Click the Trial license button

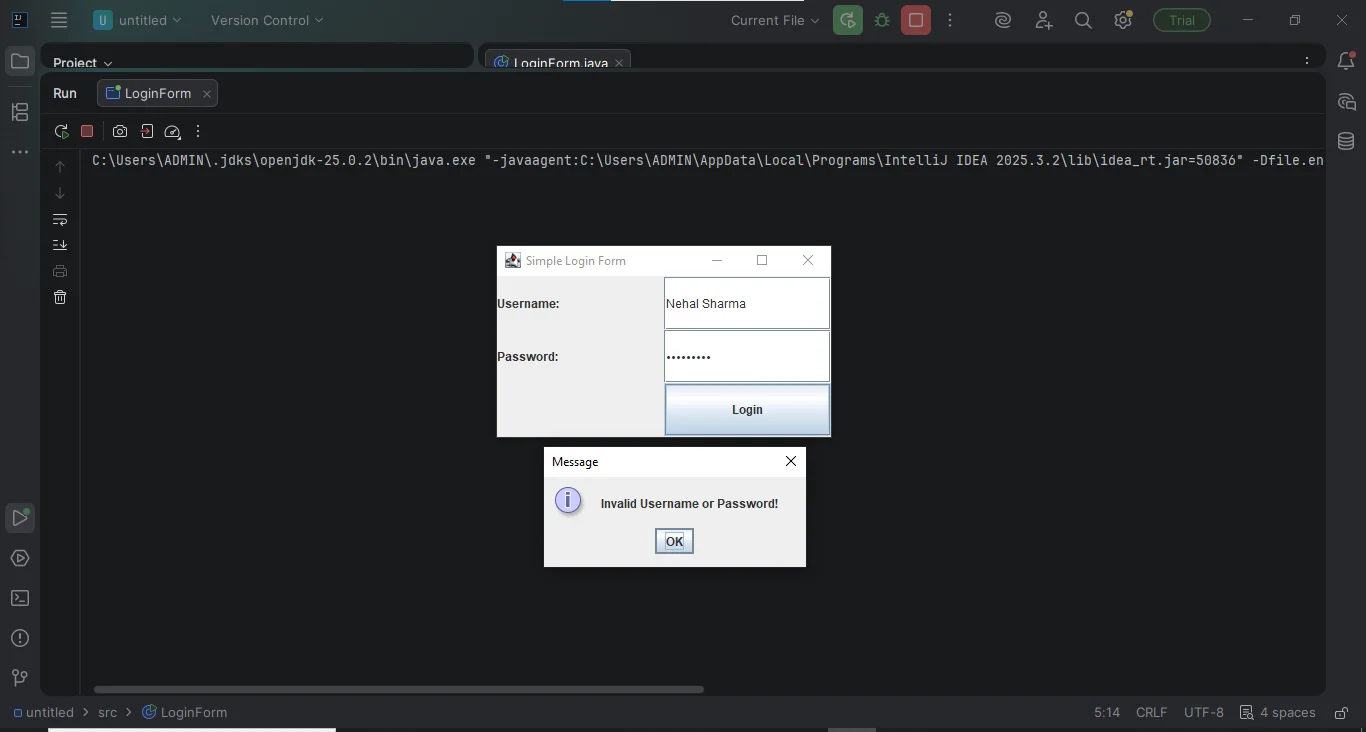click(x=1182, y=20)
